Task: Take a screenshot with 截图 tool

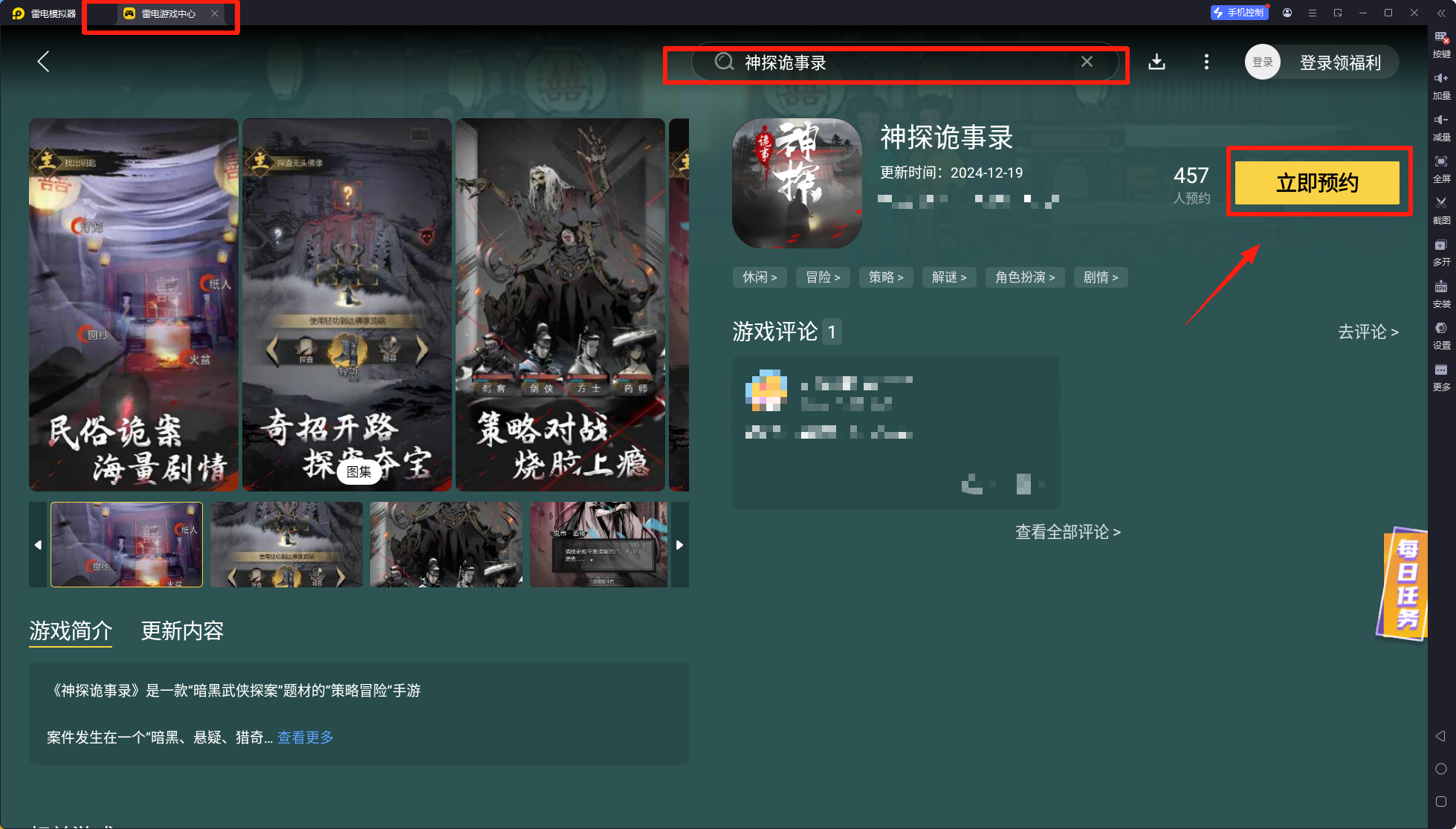Action: [x=1441, y=210]
